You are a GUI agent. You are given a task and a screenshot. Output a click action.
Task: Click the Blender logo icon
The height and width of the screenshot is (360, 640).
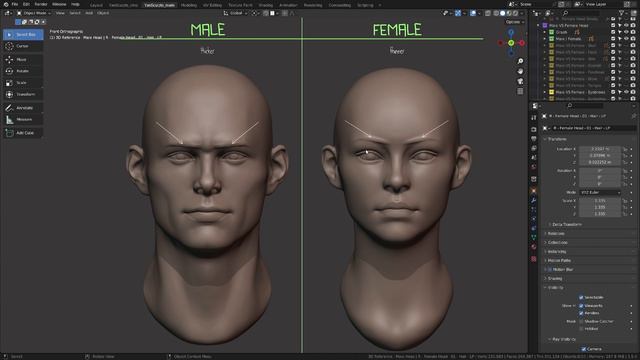(x=6, y=4)
